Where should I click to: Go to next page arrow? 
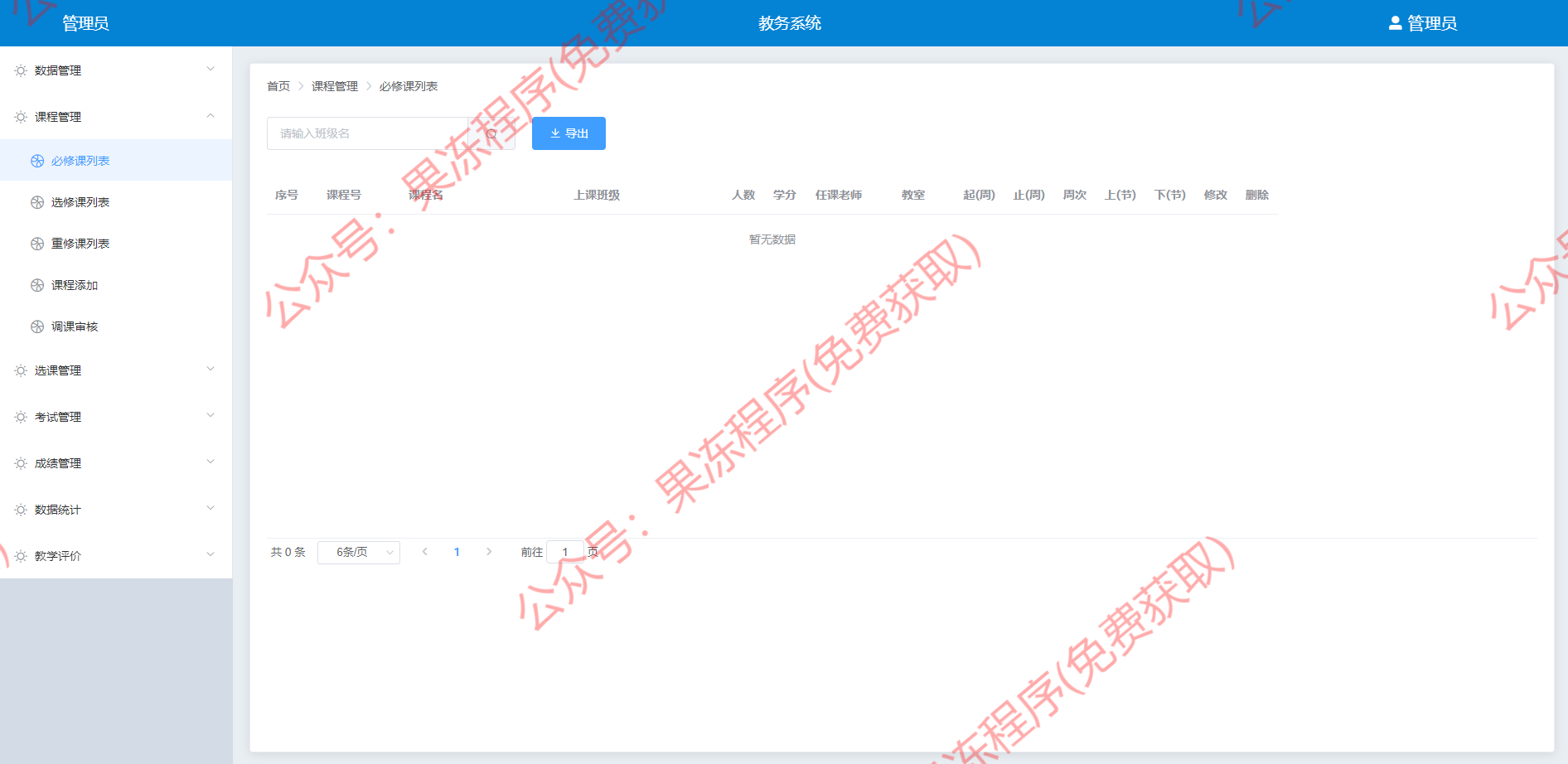click(x=489, y=552)
